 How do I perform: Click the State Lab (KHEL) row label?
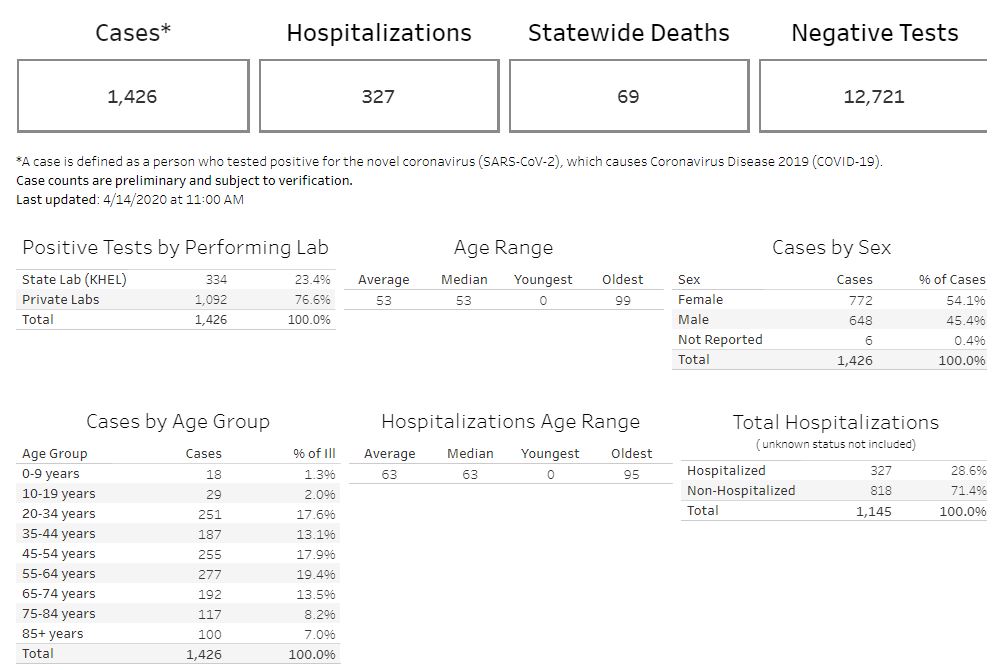click(74, 280)
